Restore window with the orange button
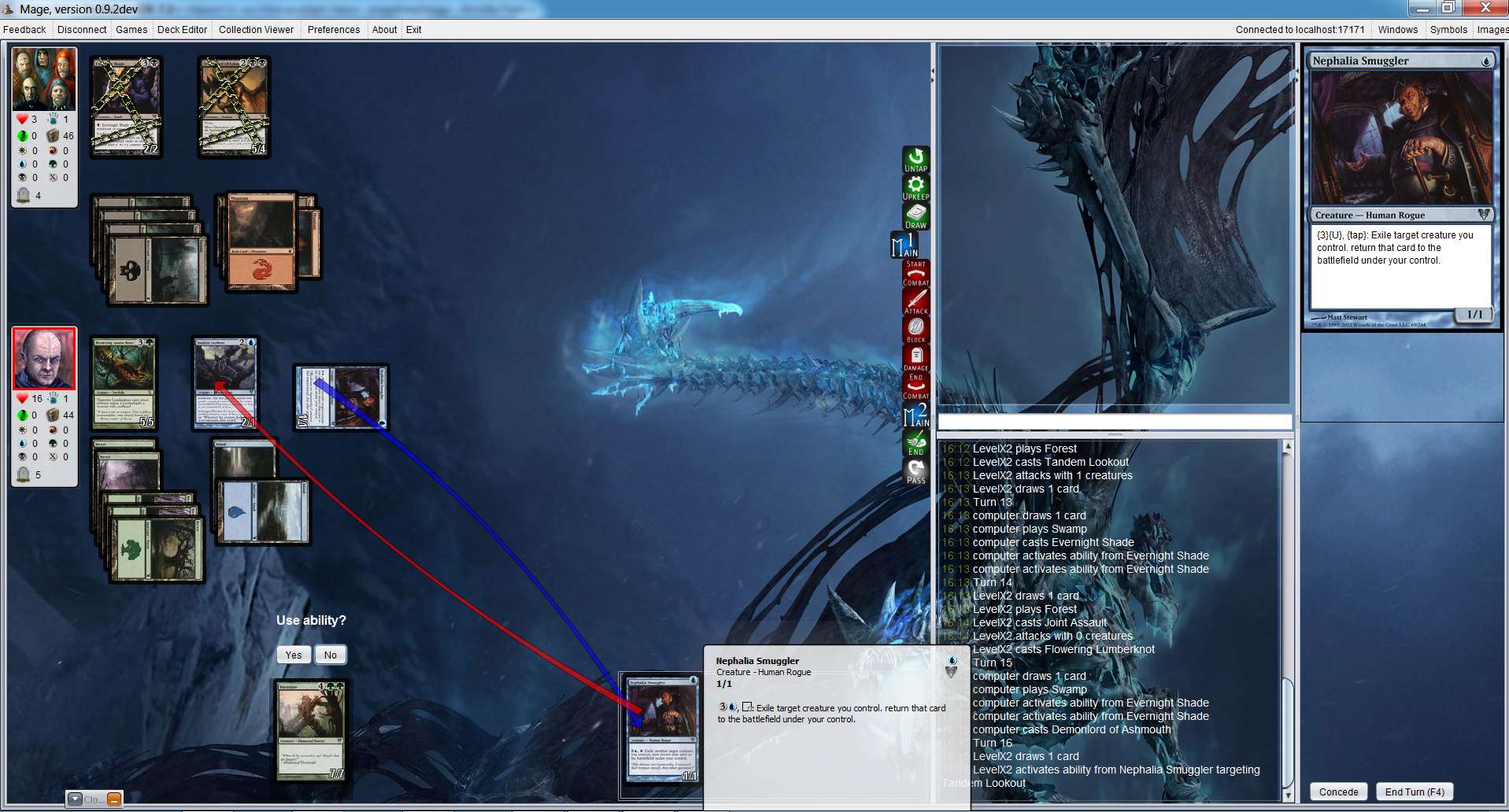Viewport: 1509px width, 812px height. (x=114, y=799)
